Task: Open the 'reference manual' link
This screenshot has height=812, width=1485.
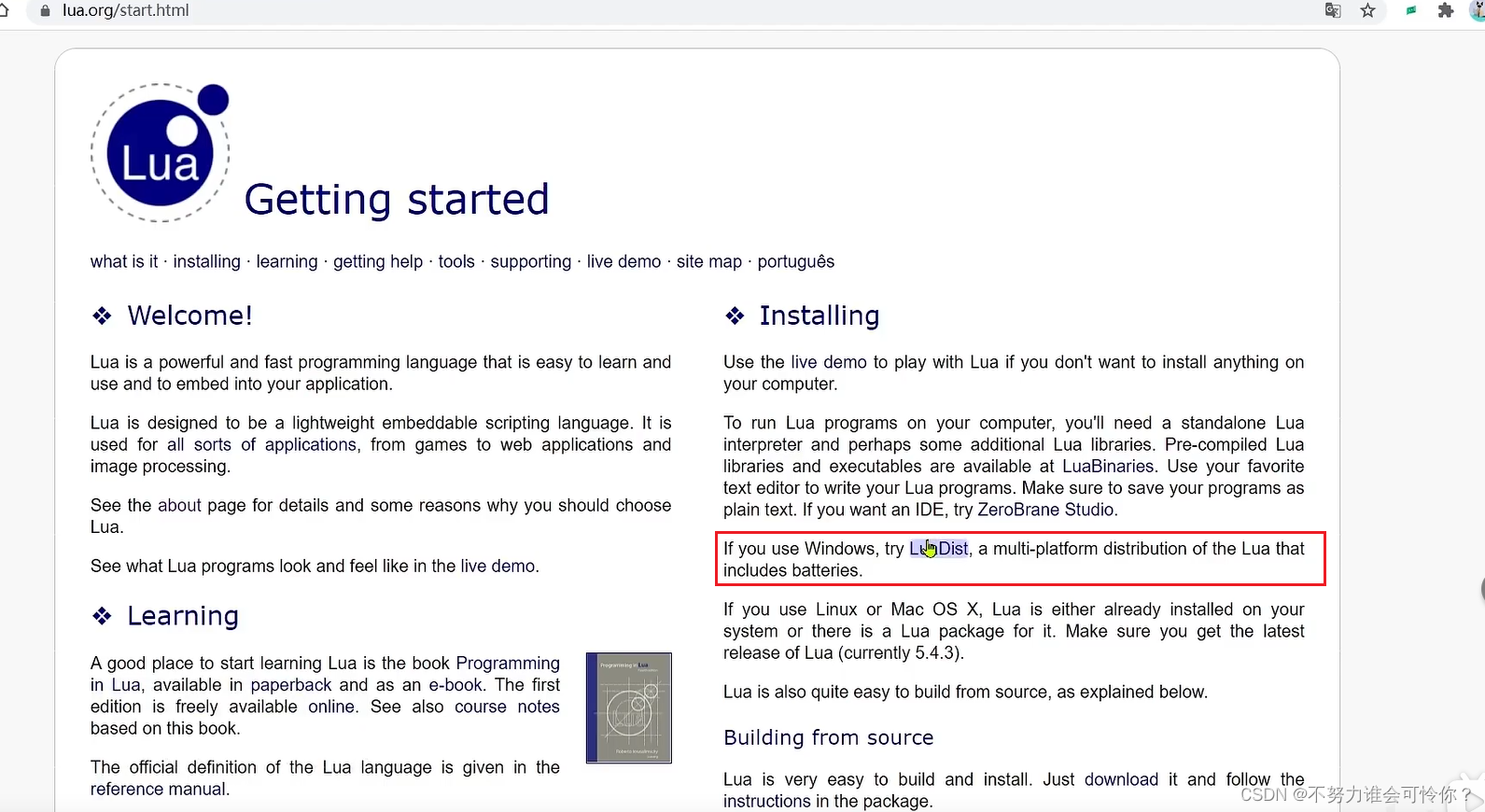Action: tap(159, 789)
